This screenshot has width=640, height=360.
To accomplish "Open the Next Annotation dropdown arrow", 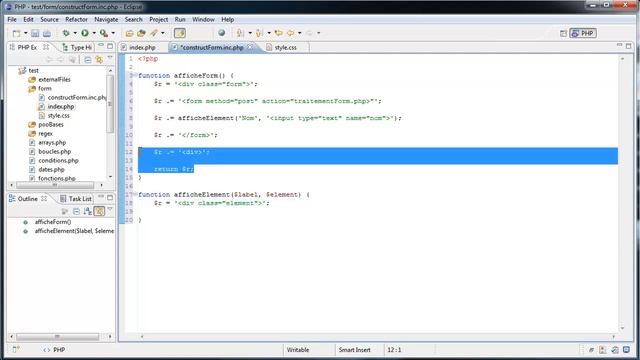I will [250, 33].
